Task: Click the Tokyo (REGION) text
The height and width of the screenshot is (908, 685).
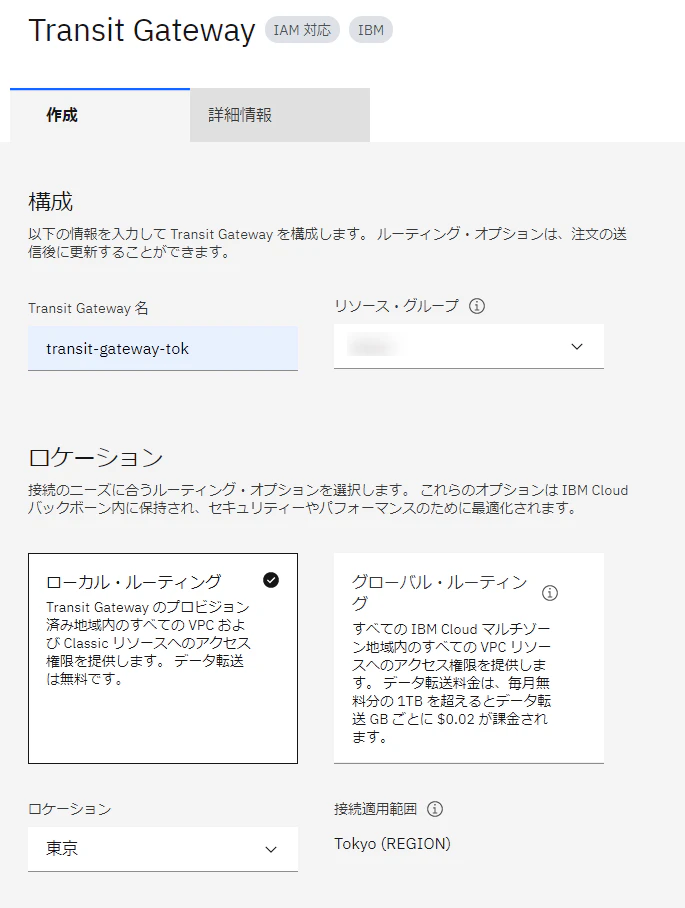Action: (392, 844)
